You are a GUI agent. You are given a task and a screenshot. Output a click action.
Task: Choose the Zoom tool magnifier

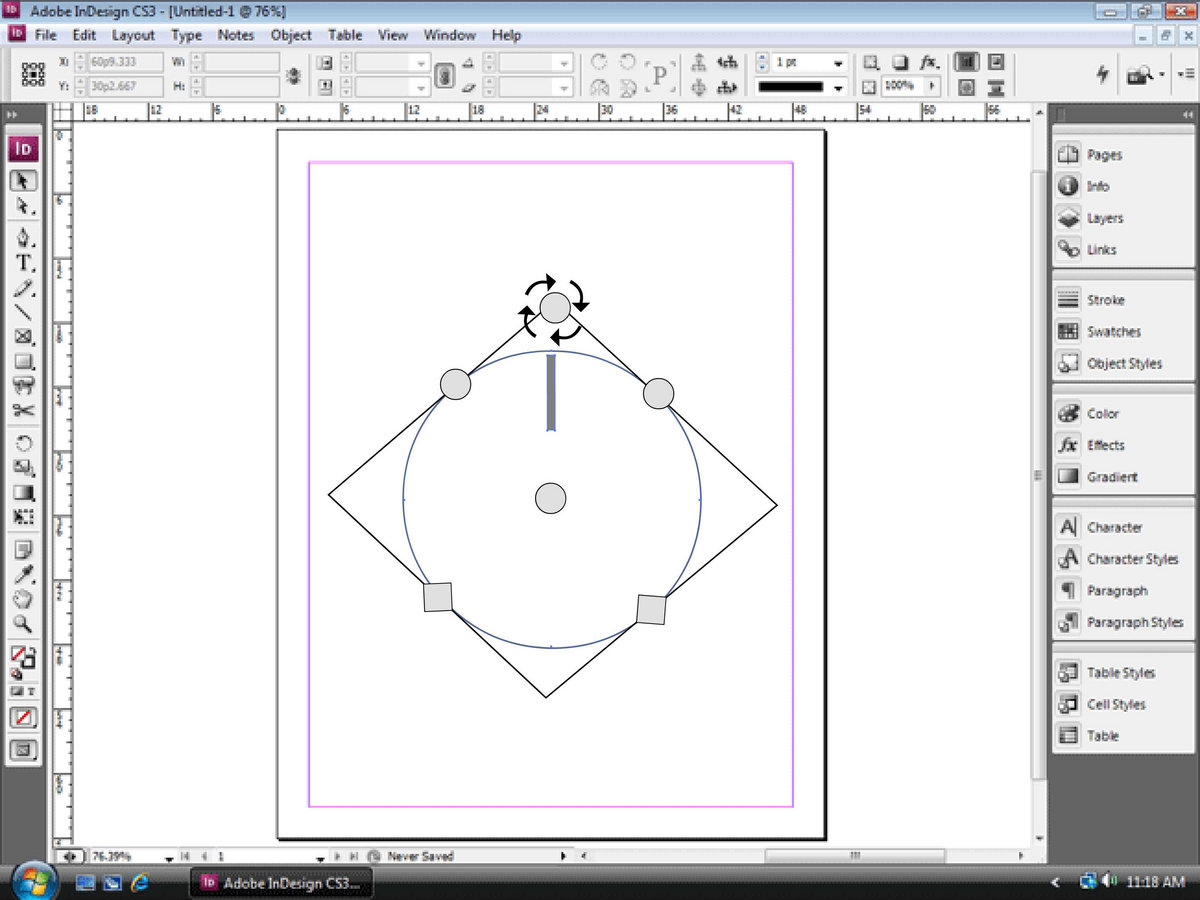click(x=24, y=624)
